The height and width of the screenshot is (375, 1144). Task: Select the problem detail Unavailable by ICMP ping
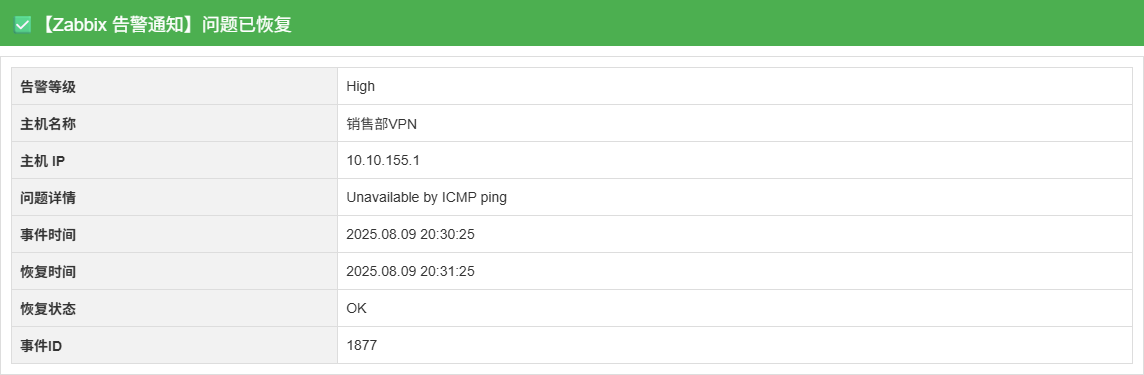(x=426, y=198)
